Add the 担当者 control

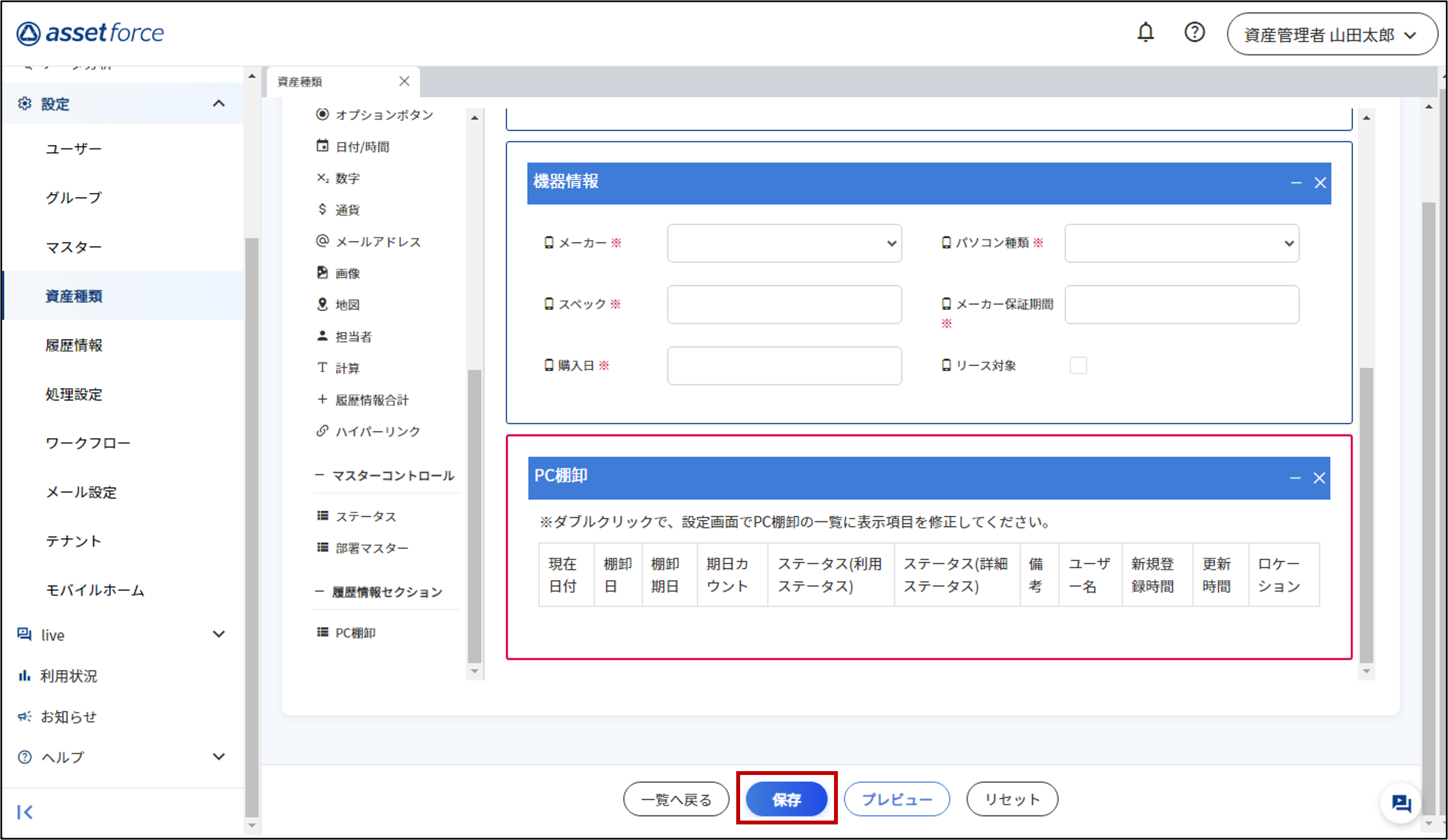pyautogui.click(x=344, y=336)
